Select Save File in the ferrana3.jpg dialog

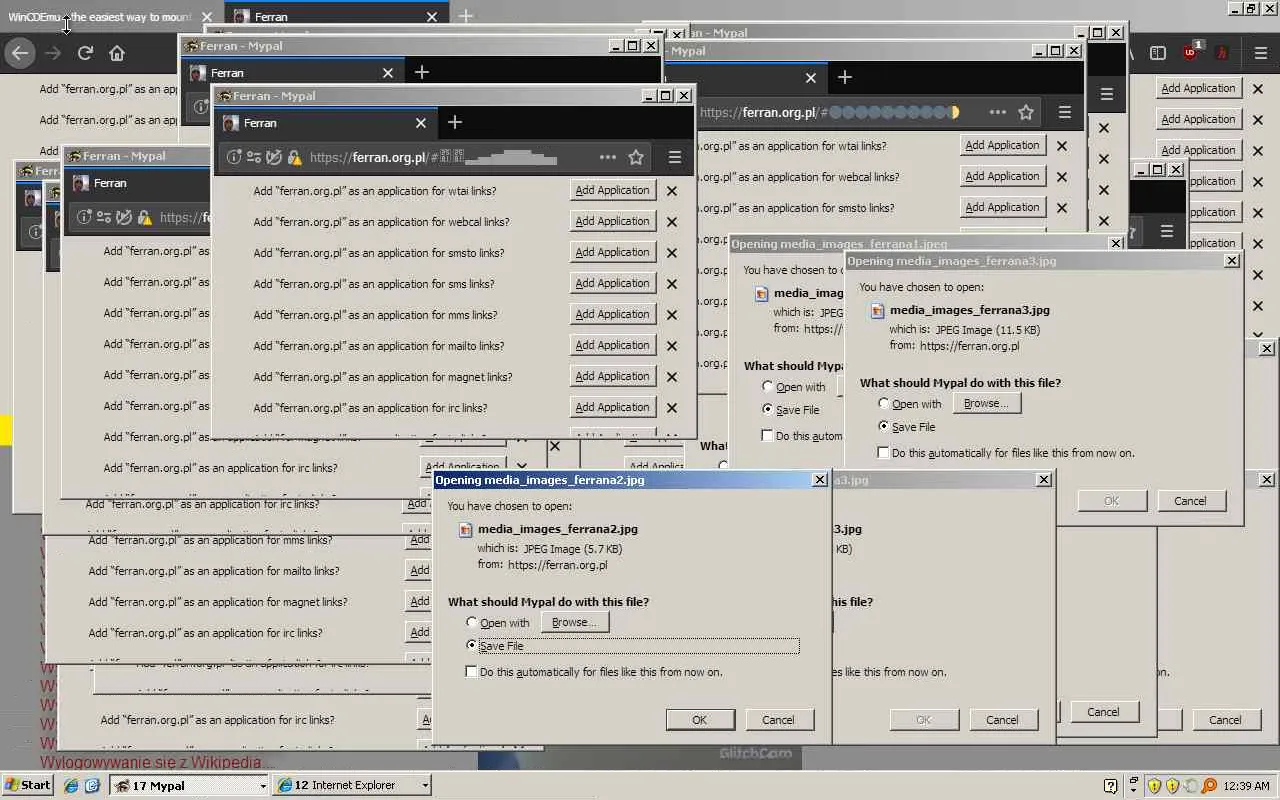tap(884, 427)
